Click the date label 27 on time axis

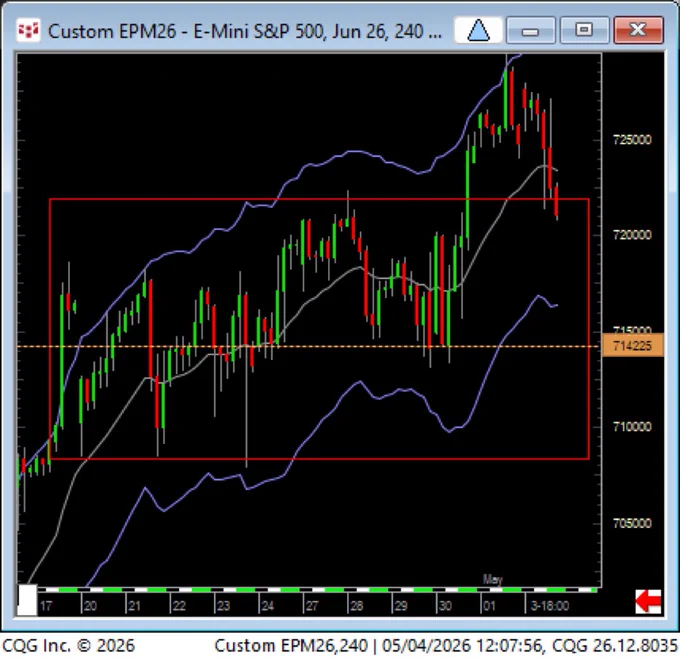[312, 606]
